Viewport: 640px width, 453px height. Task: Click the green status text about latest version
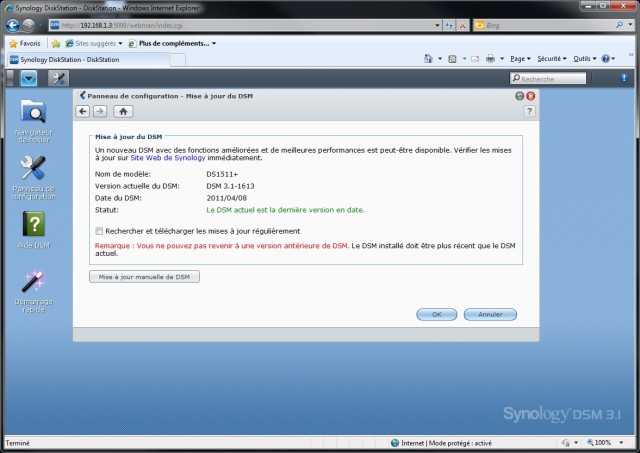285,210
